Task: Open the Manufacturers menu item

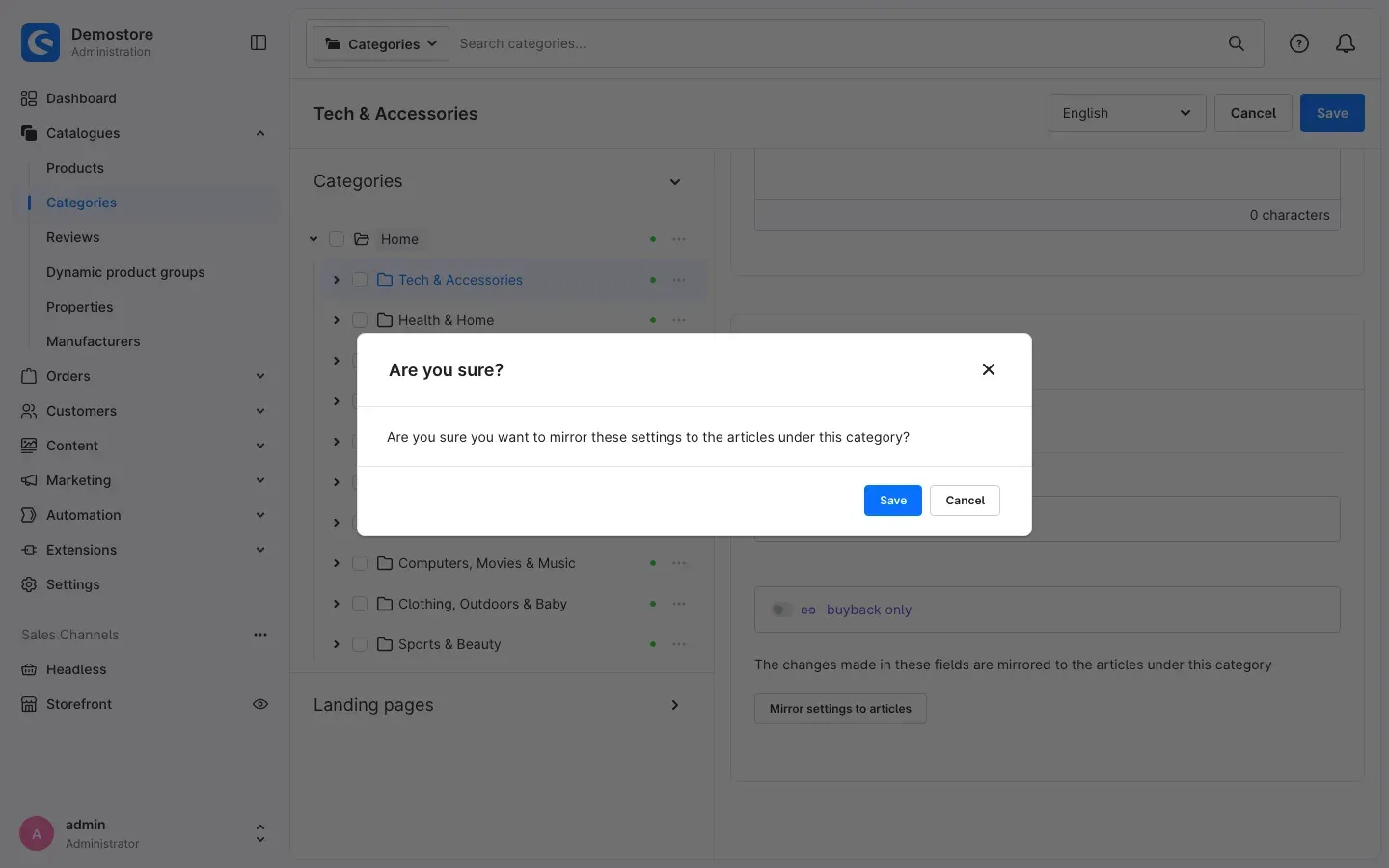Action: 94,341
